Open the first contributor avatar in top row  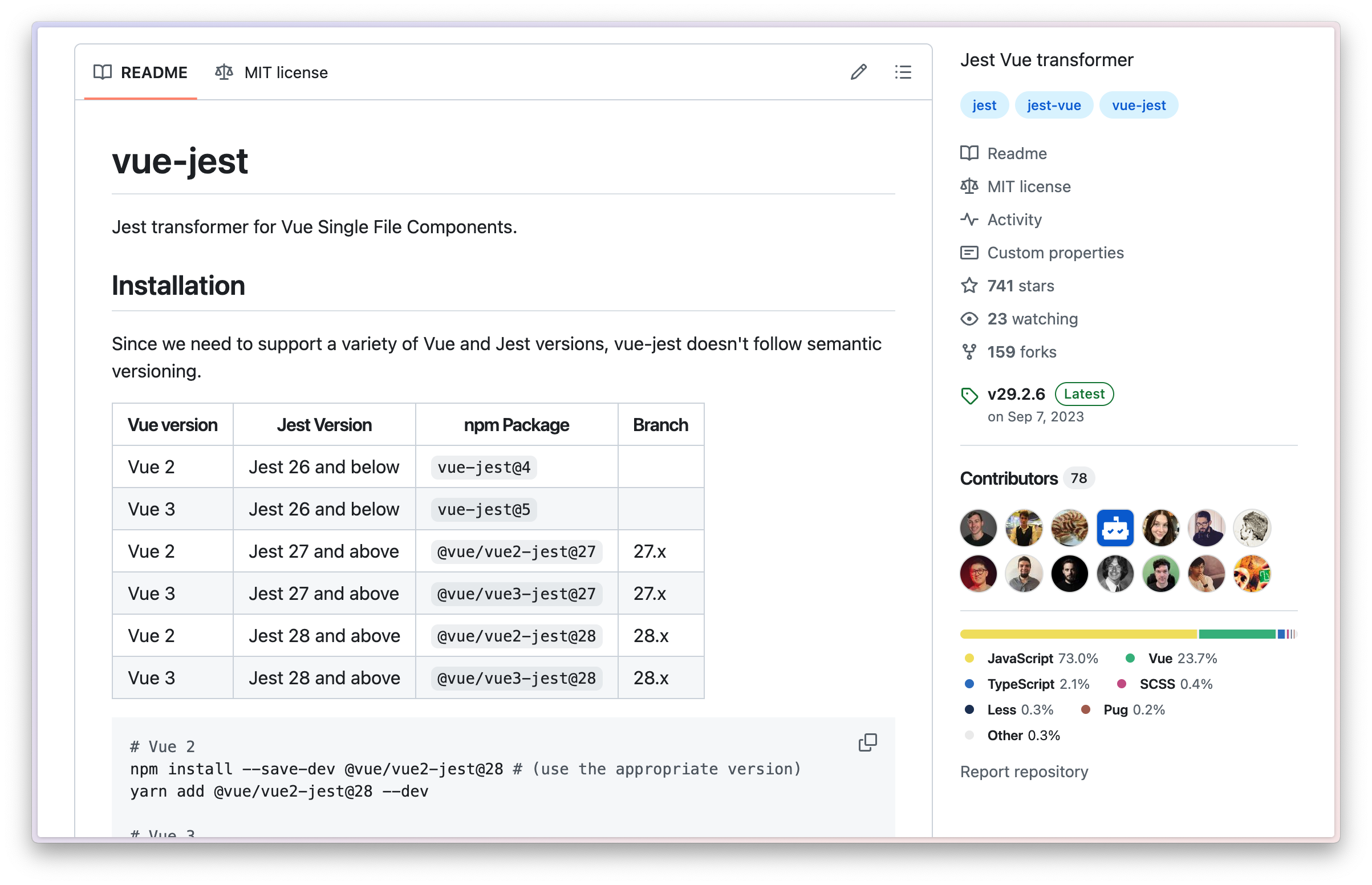(978, 527)
